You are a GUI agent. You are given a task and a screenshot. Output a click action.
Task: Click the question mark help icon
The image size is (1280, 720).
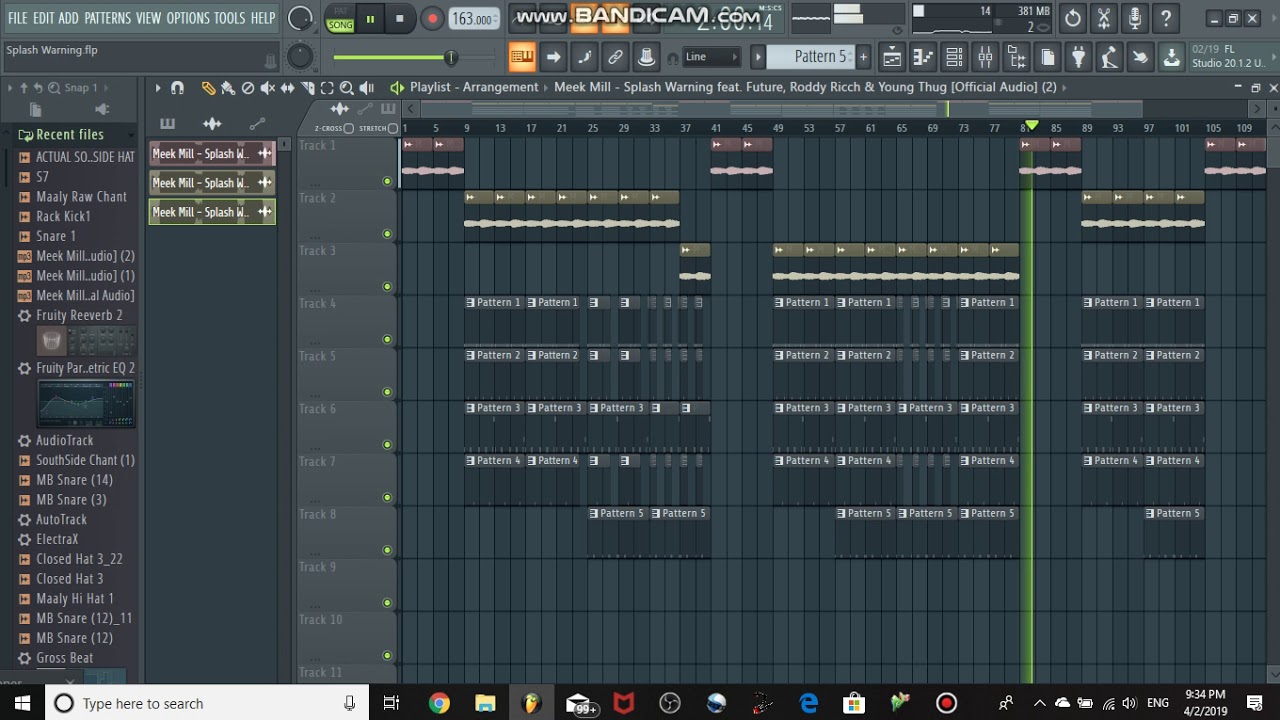click(1166, 18)
